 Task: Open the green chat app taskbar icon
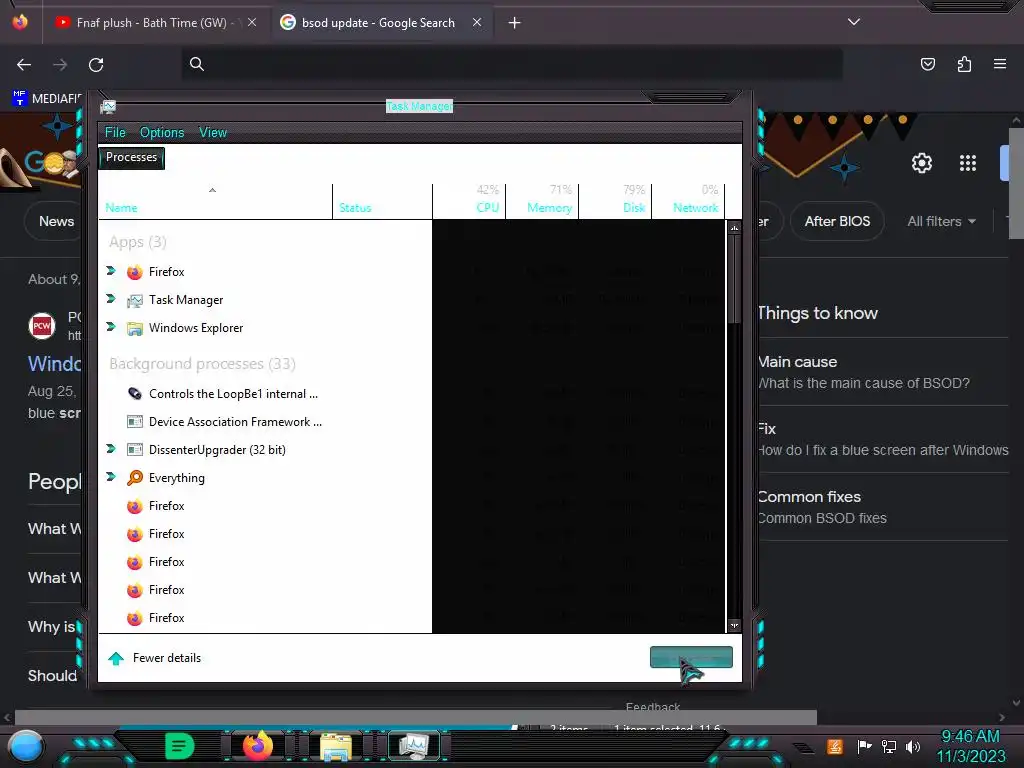tap(179, 746)
